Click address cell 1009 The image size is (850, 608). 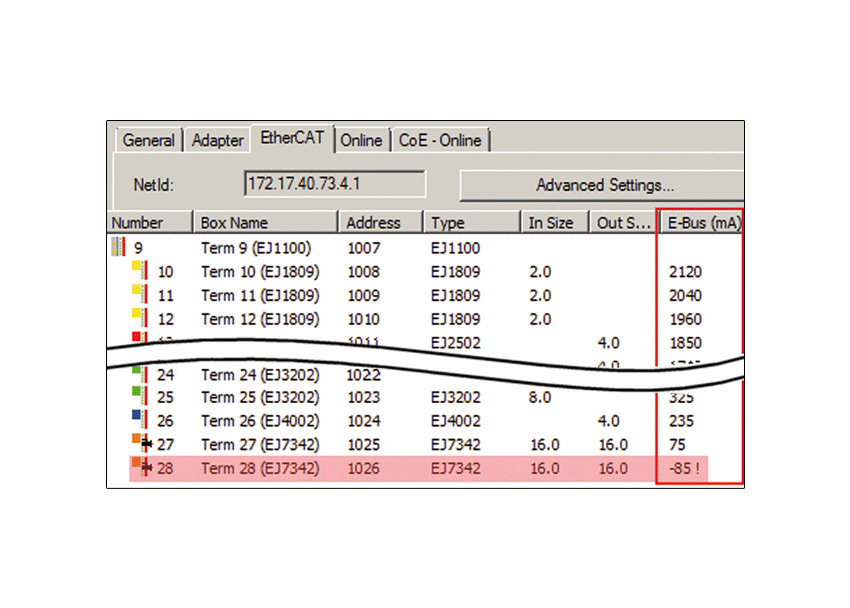[x=364, y=296]
